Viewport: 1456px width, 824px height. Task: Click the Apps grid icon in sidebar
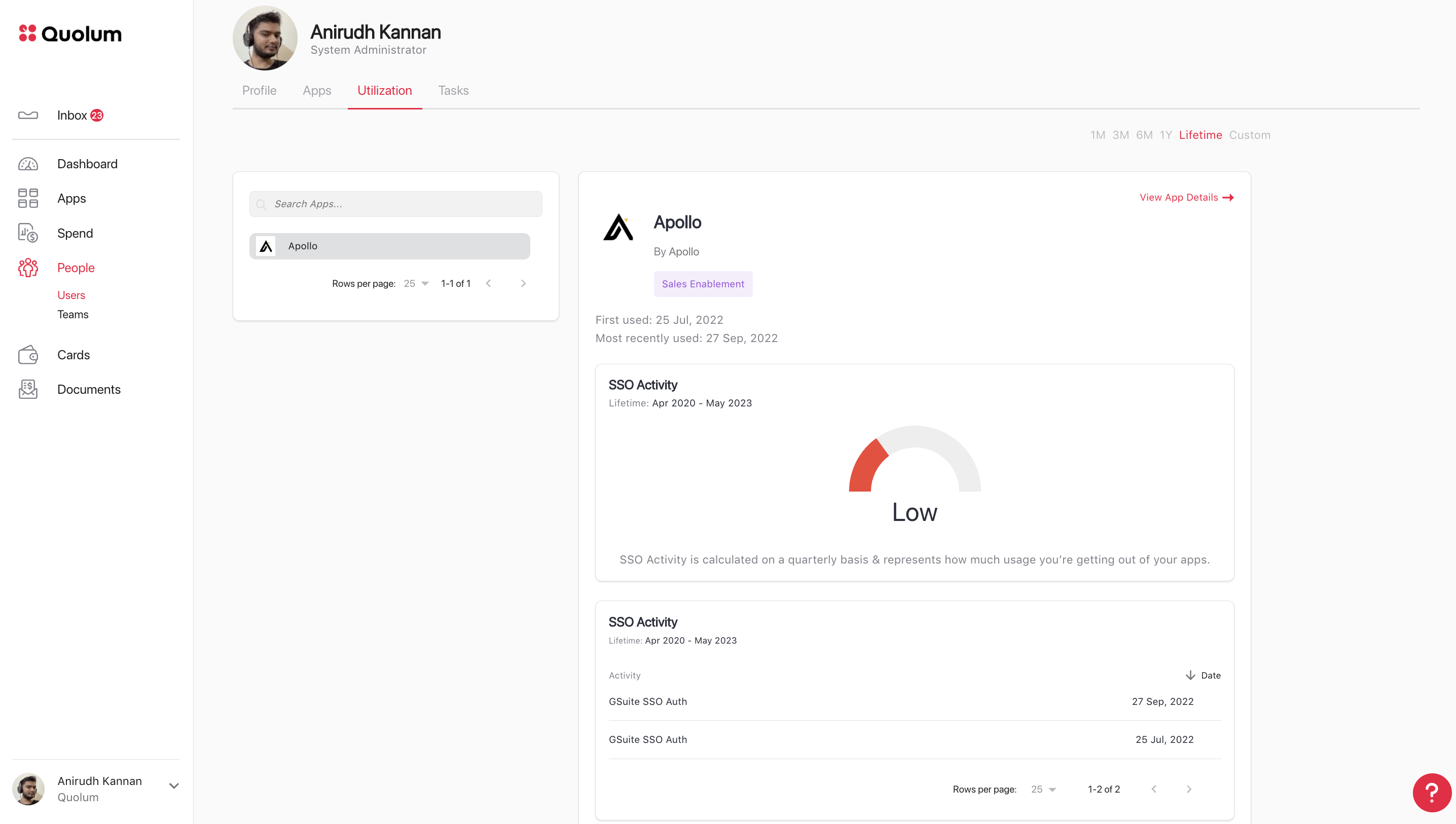coord(28,199)
